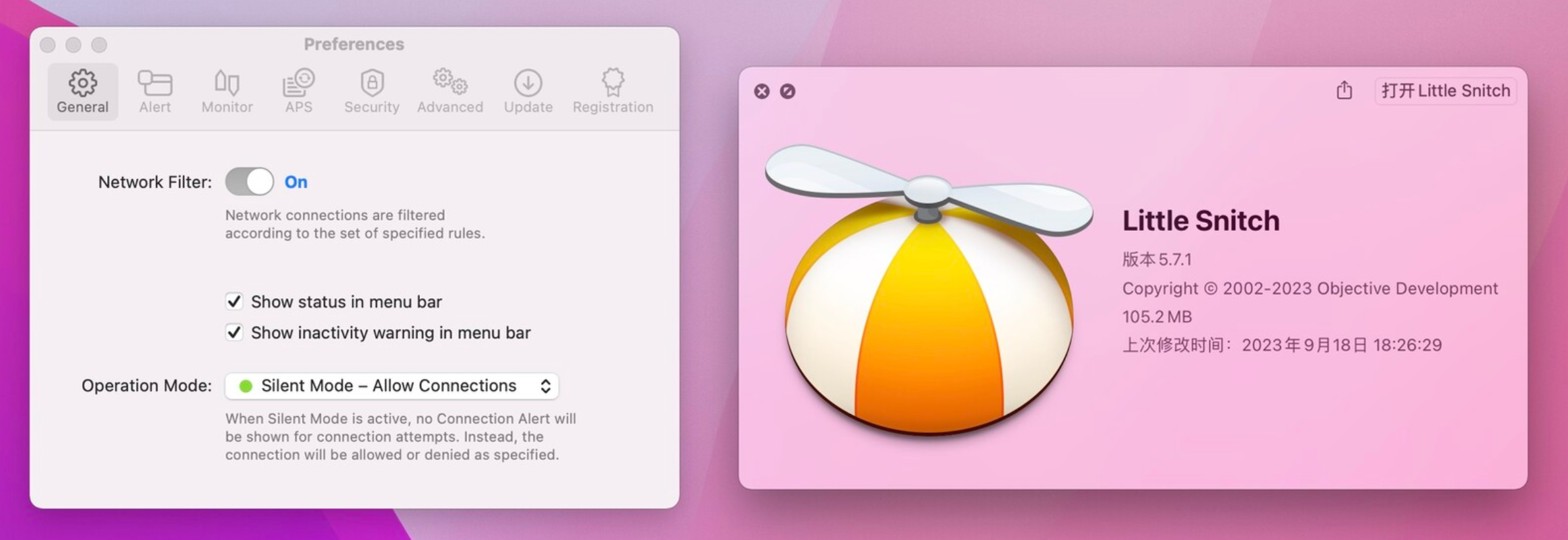
Task: Click the Little Snitch app title text
Action: [x=1201, y=221]
